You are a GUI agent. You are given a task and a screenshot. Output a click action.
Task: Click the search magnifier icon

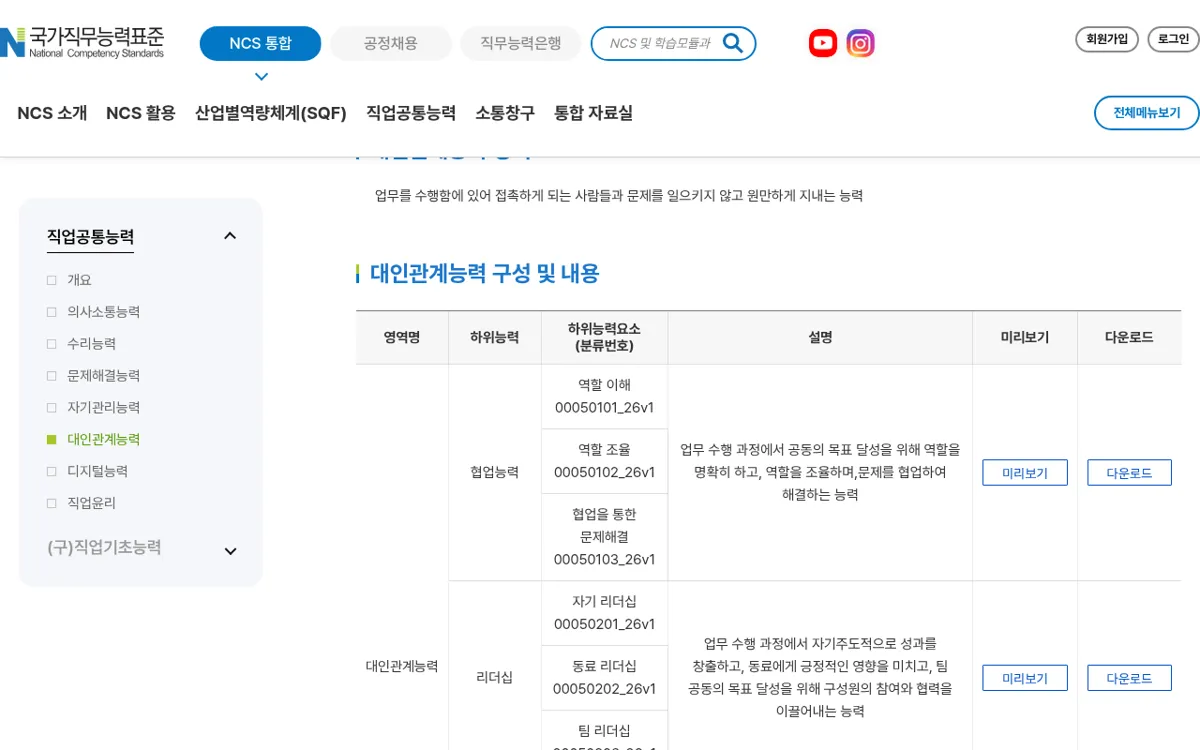click(733, 43)
